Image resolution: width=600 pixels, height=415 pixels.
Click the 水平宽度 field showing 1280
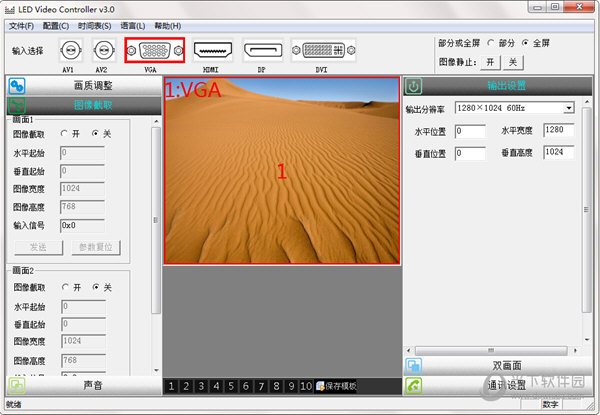tap(559, 130)
